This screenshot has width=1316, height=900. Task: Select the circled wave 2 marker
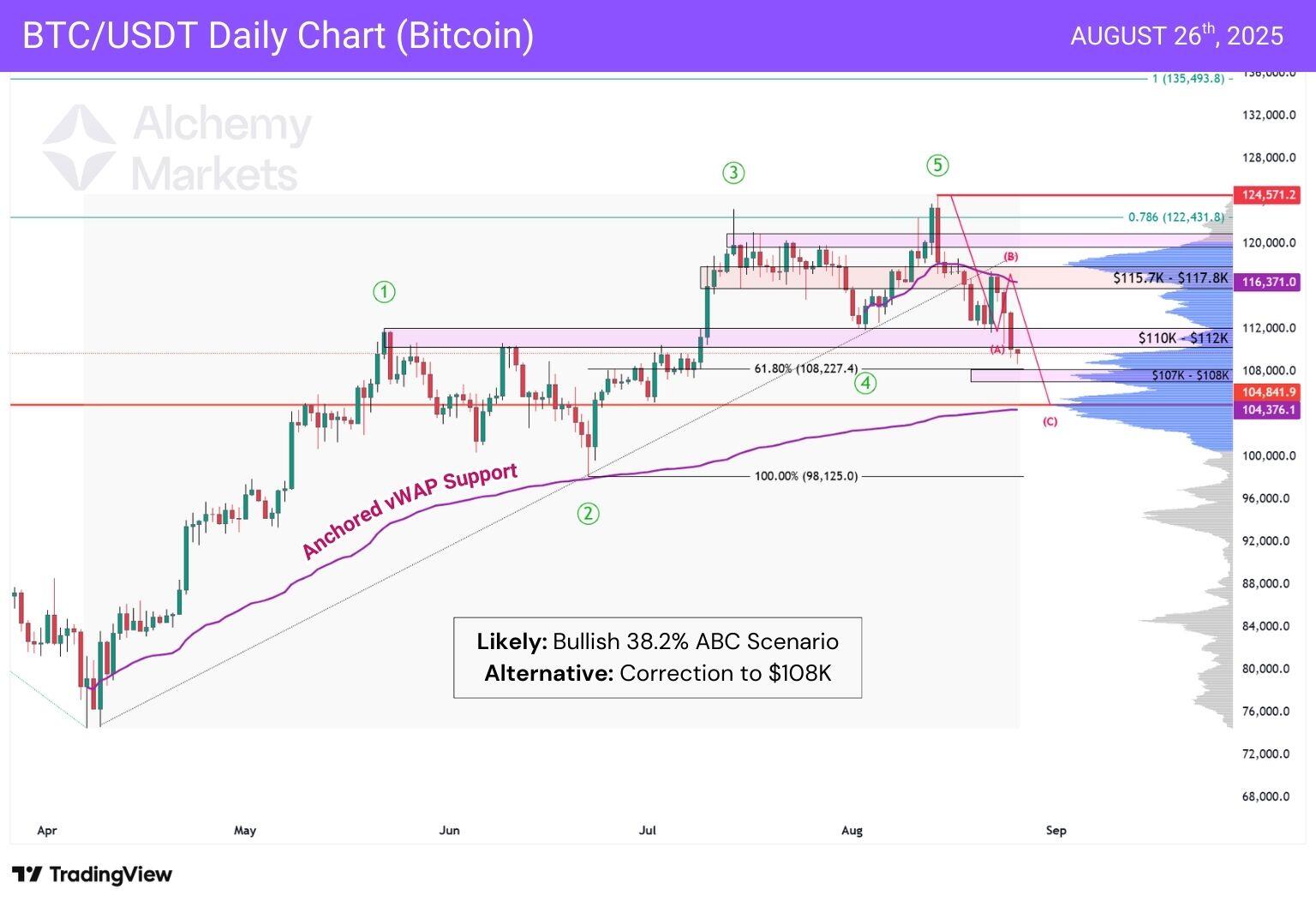588,514
